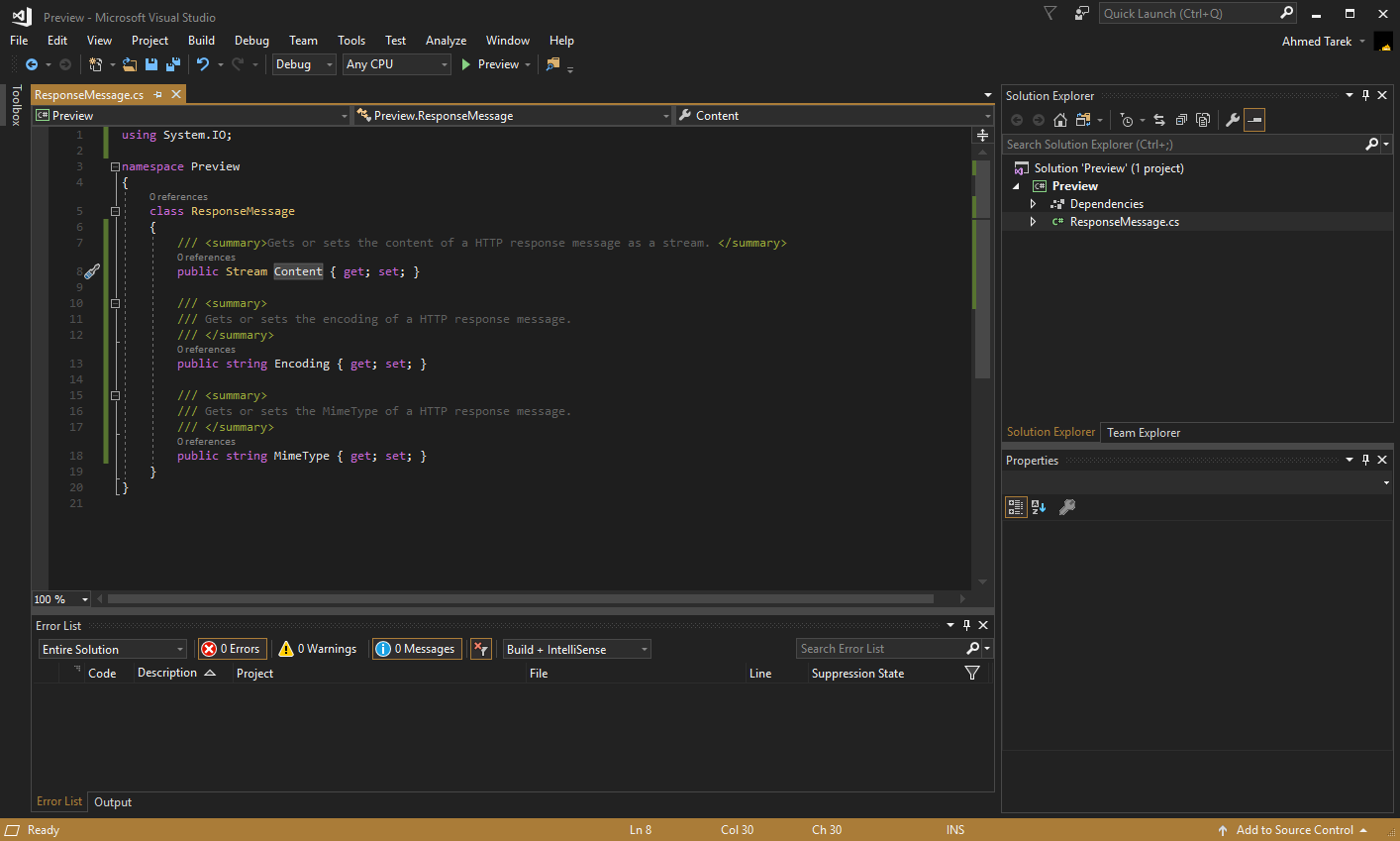The image size is (1400, 841).
Task: Click the notifications flag icon in title bar
Action: [x=1050, y=13]
